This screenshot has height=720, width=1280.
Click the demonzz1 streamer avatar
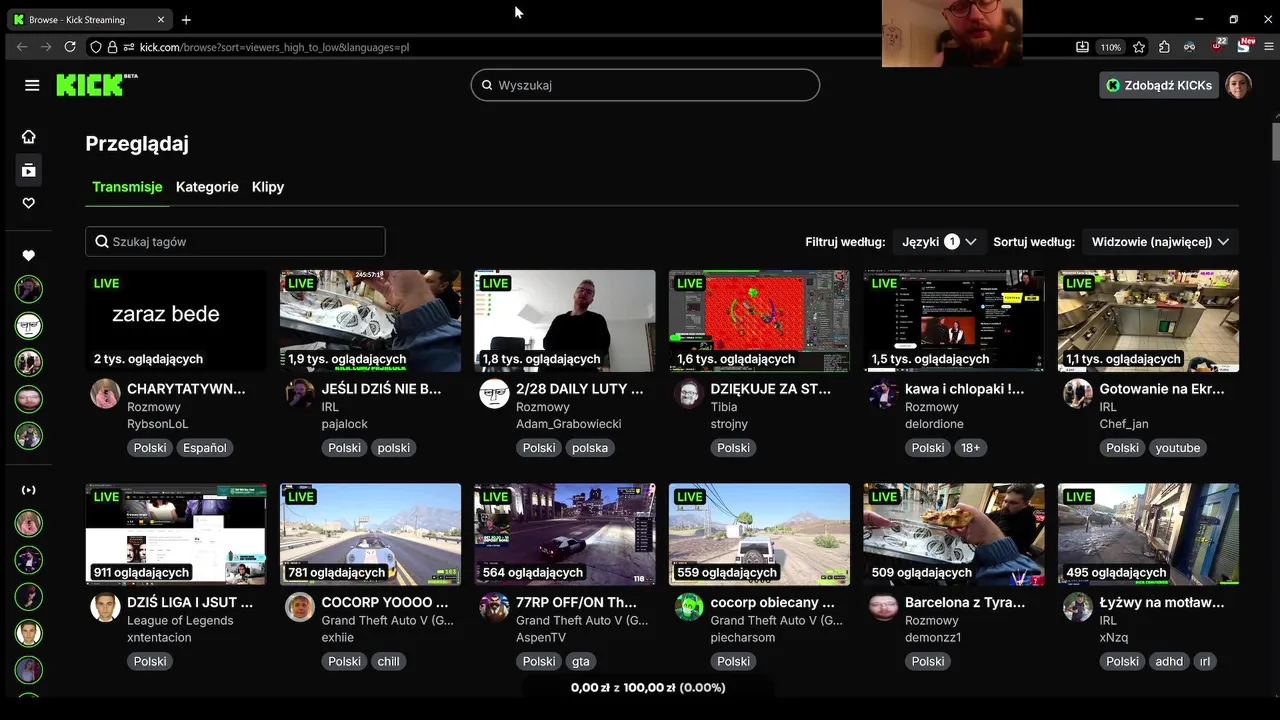[883, 607]
